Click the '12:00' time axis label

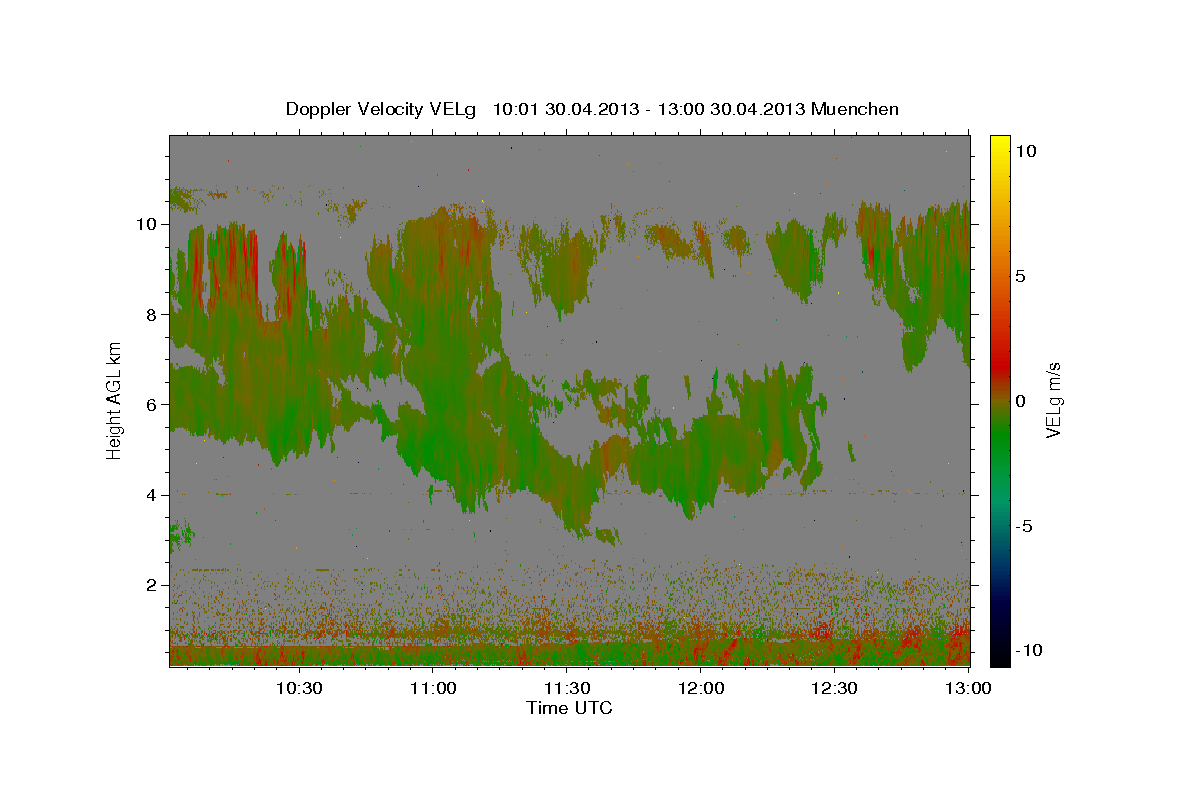[701, 688]
